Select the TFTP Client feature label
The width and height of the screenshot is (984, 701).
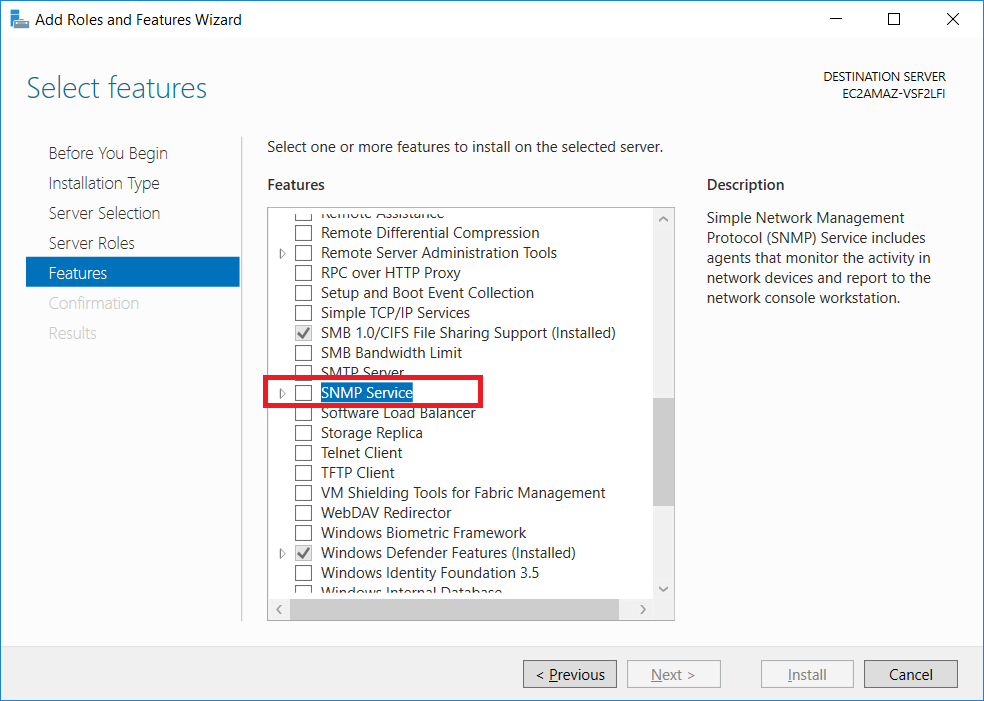358,473
